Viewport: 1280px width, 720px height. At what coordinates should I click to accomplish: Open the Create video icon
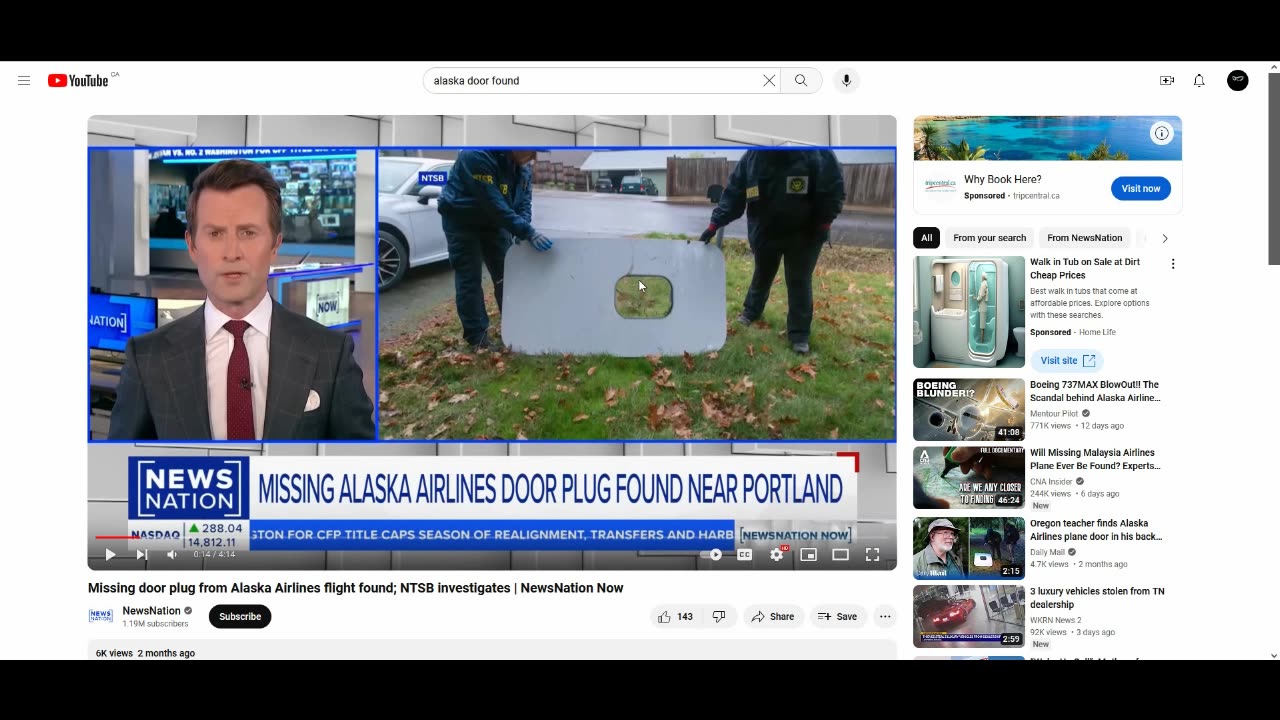[x=1167, y=81]
